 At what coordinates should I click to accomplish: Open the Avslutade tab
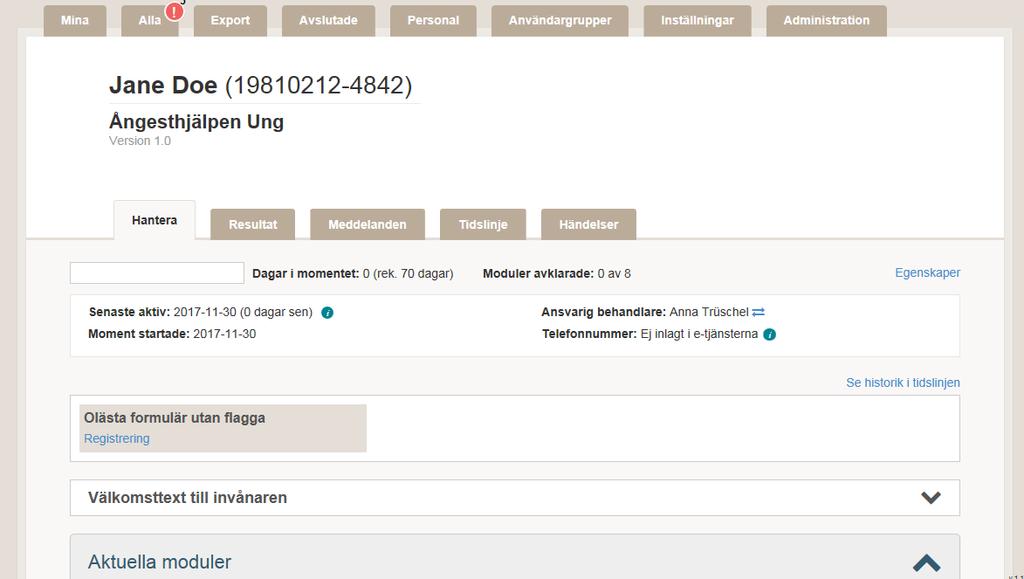click(x=328, y=21)
